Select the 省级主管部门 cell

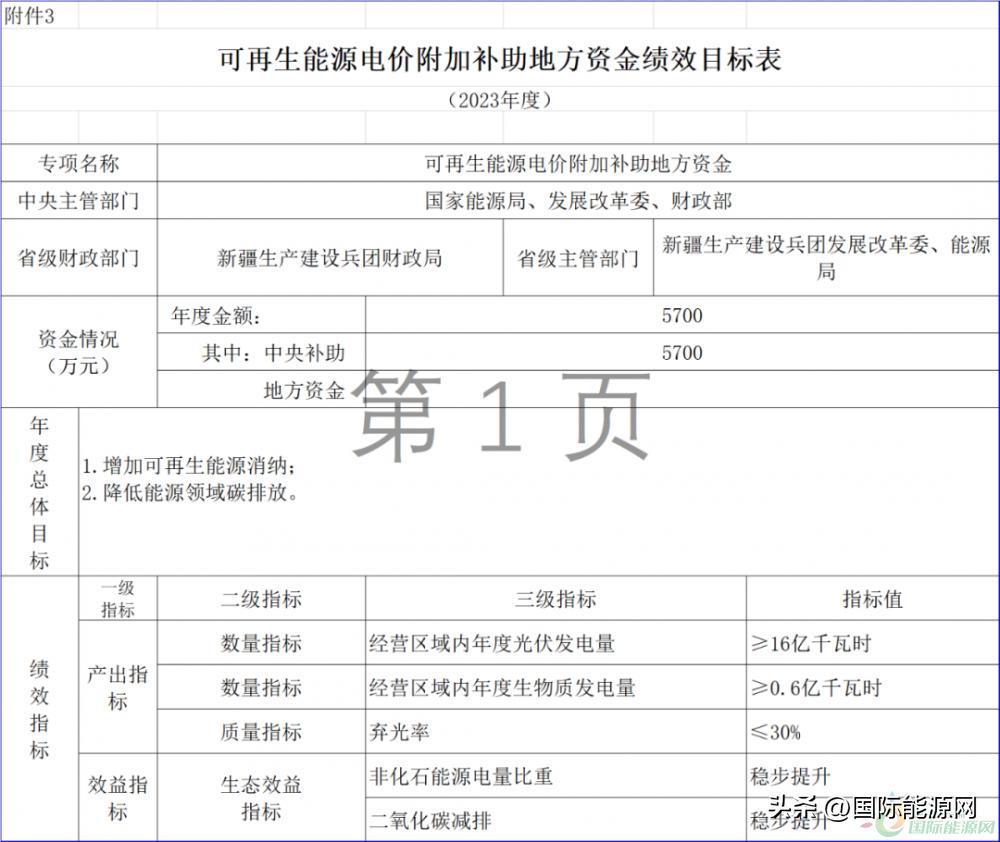(x=578, y=257)
